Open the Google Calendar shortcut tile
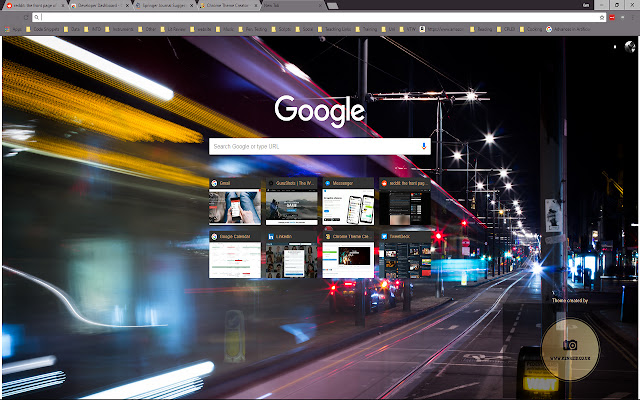640x400 pixels. click(235, 255)
